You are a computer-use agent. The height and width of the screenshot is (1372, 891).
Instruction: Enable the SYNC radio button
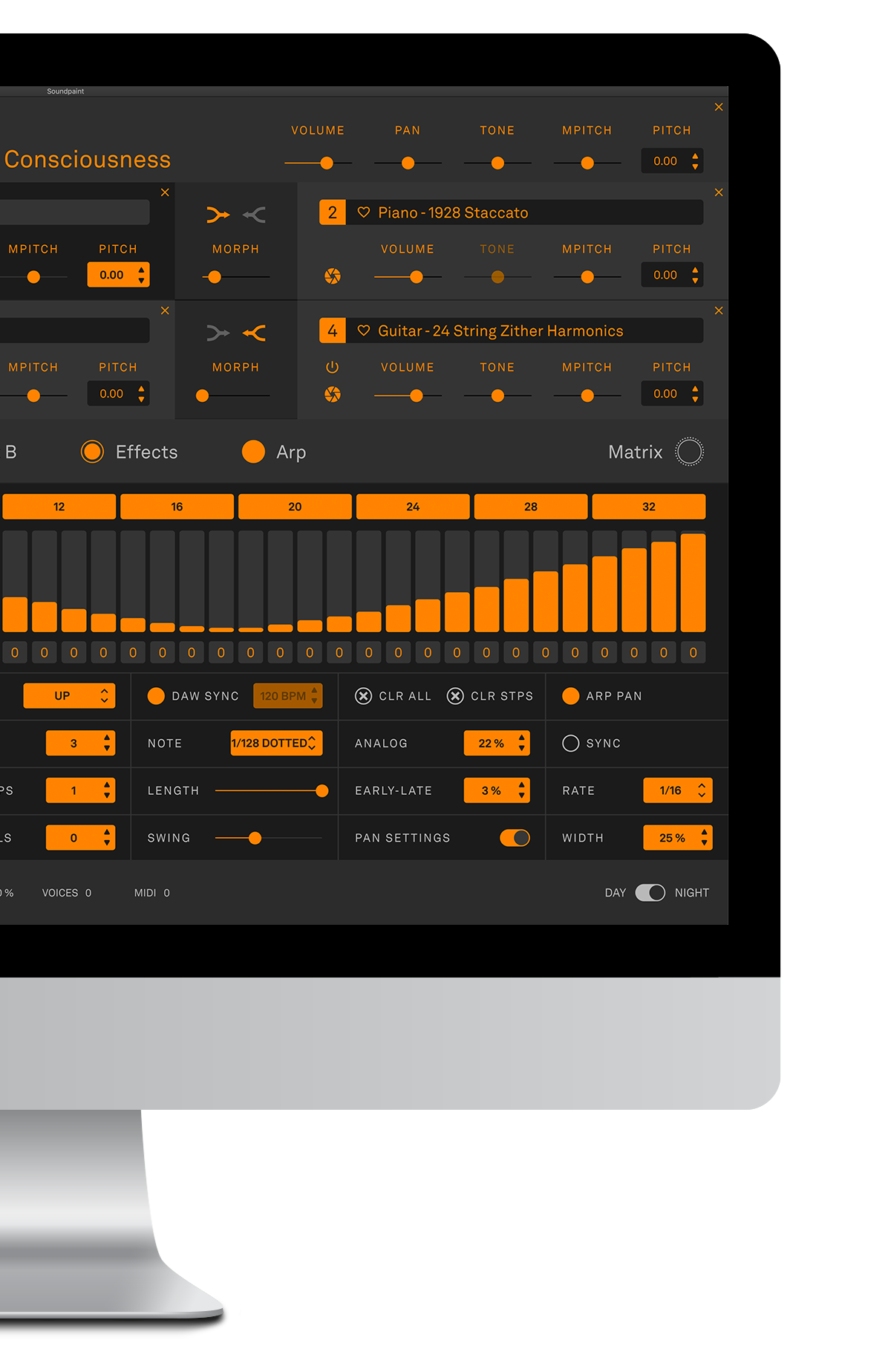570,744
